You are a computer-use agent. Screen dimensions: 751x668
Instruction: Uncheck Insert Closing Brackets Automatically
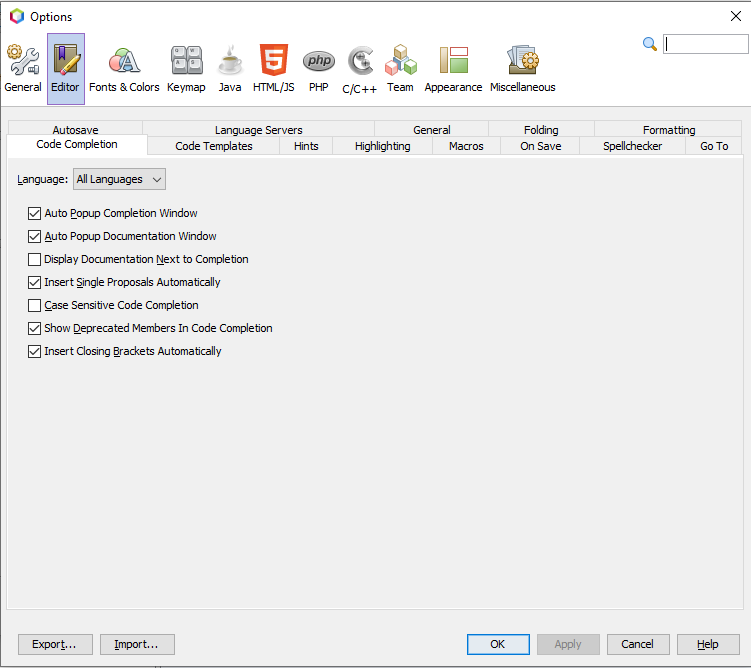point(35,351)
